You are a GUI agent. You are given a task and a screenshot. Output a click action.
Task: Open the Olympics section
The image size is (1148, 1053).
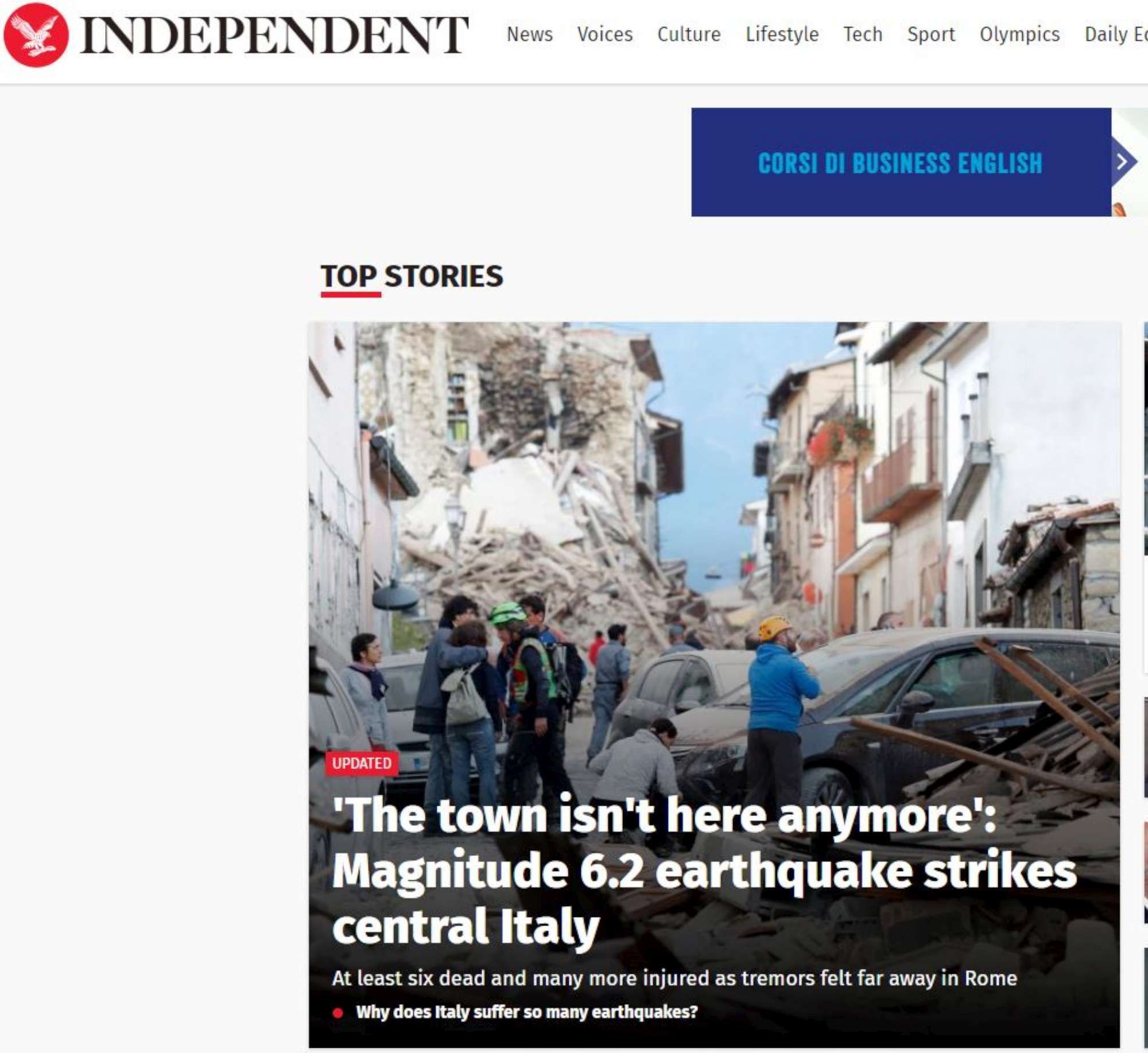(1019, 34)
